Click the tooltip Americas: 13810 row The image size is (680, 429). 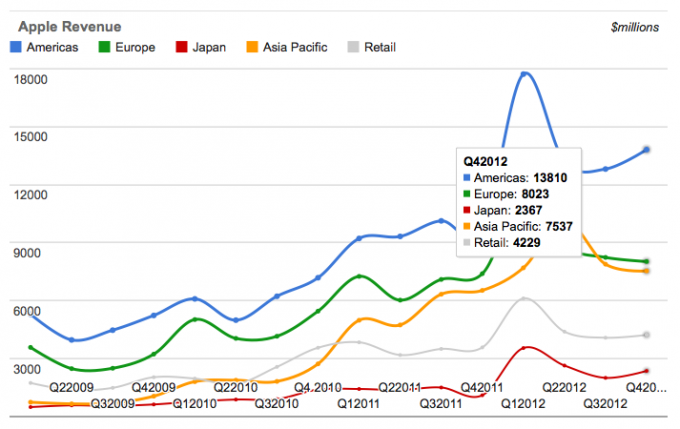(x=515, y=178)
